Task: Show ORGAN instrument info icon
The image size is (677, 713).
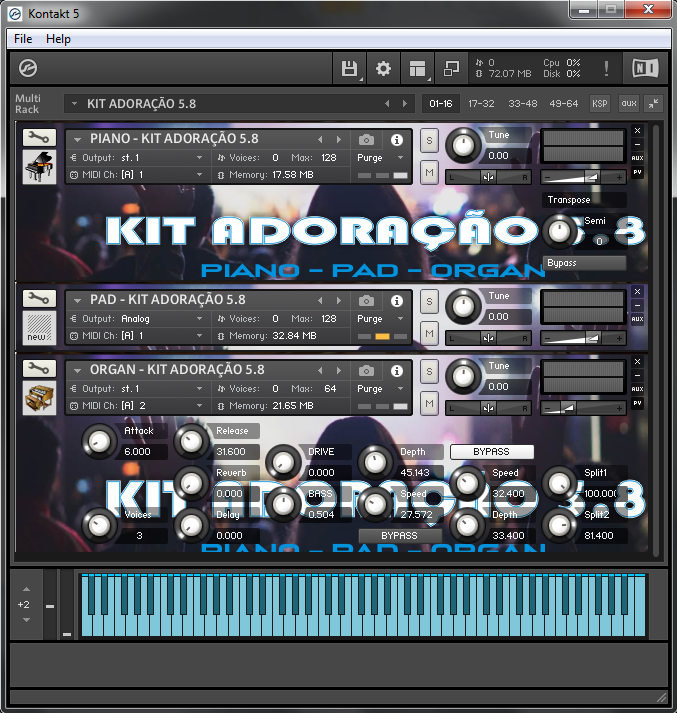Action: 397,371
